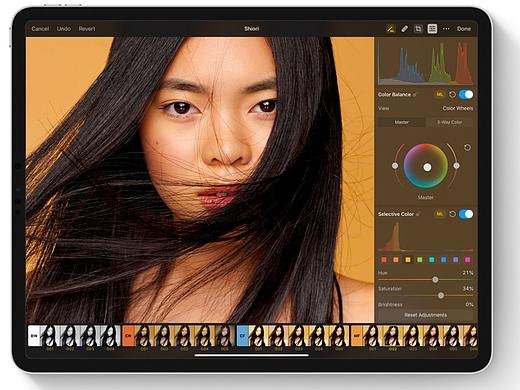Click the Saturation slider handle

[441, 295]
